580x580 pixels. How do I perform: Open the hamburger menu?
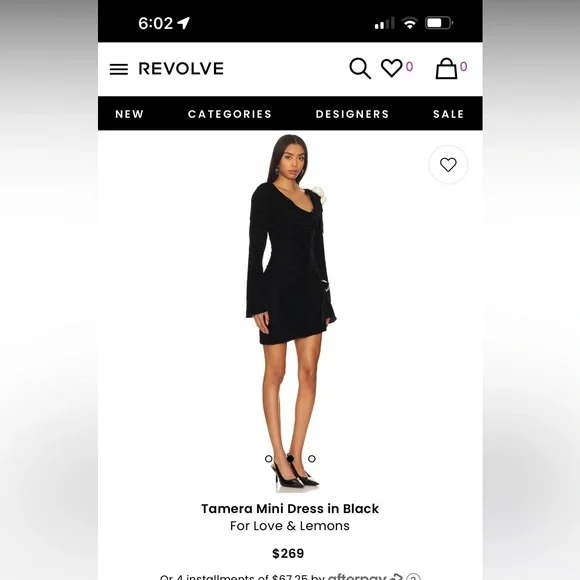[119, 69]
